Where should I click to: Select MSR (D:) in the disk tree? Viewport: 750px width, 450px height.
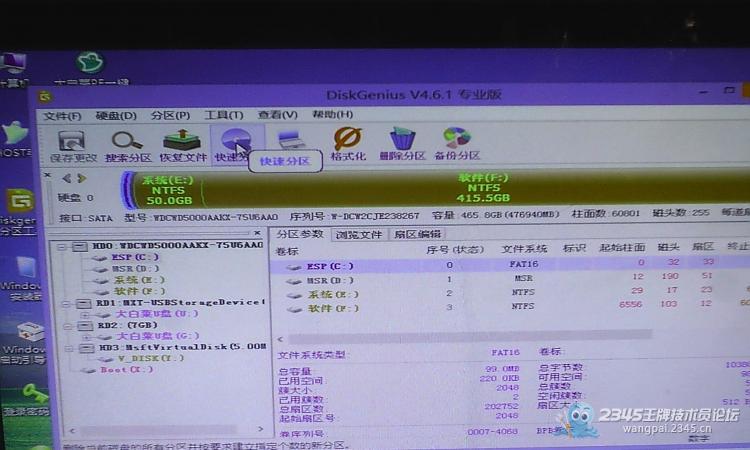point(135,269)
